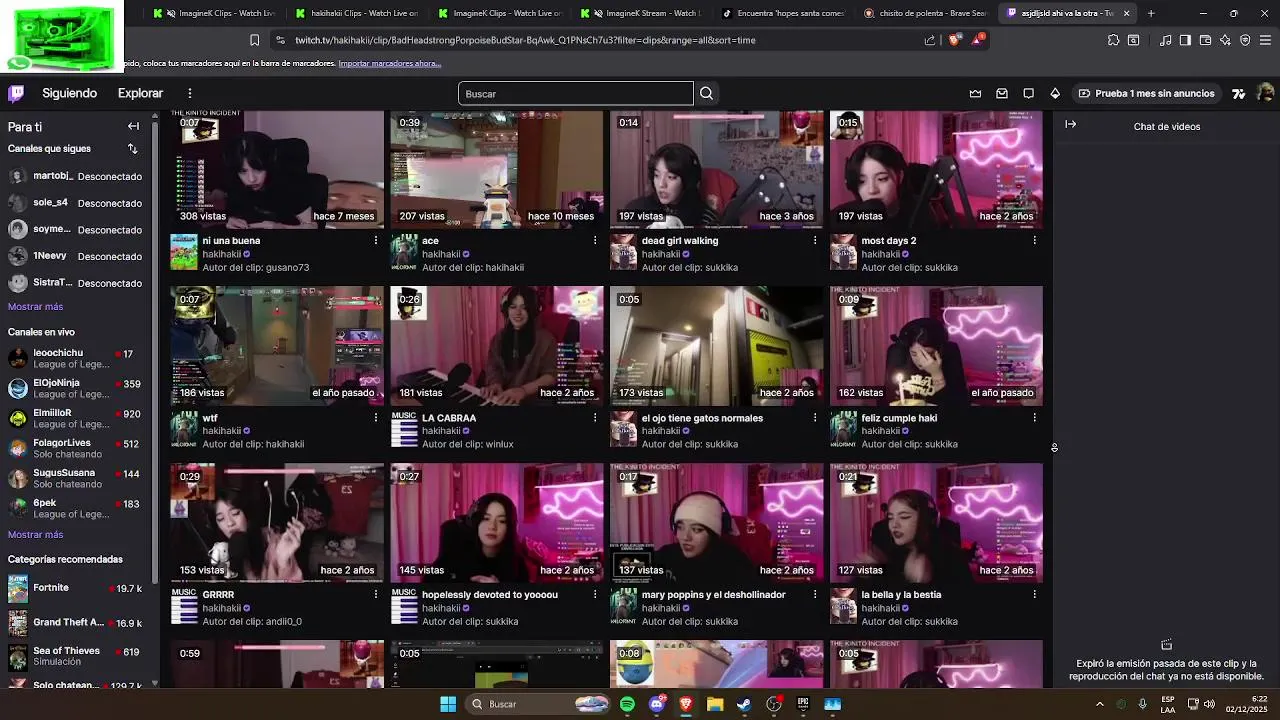Open clip title 'hopelessly devoted to yooou'
Screen dimensions: 1280x720
490,594
